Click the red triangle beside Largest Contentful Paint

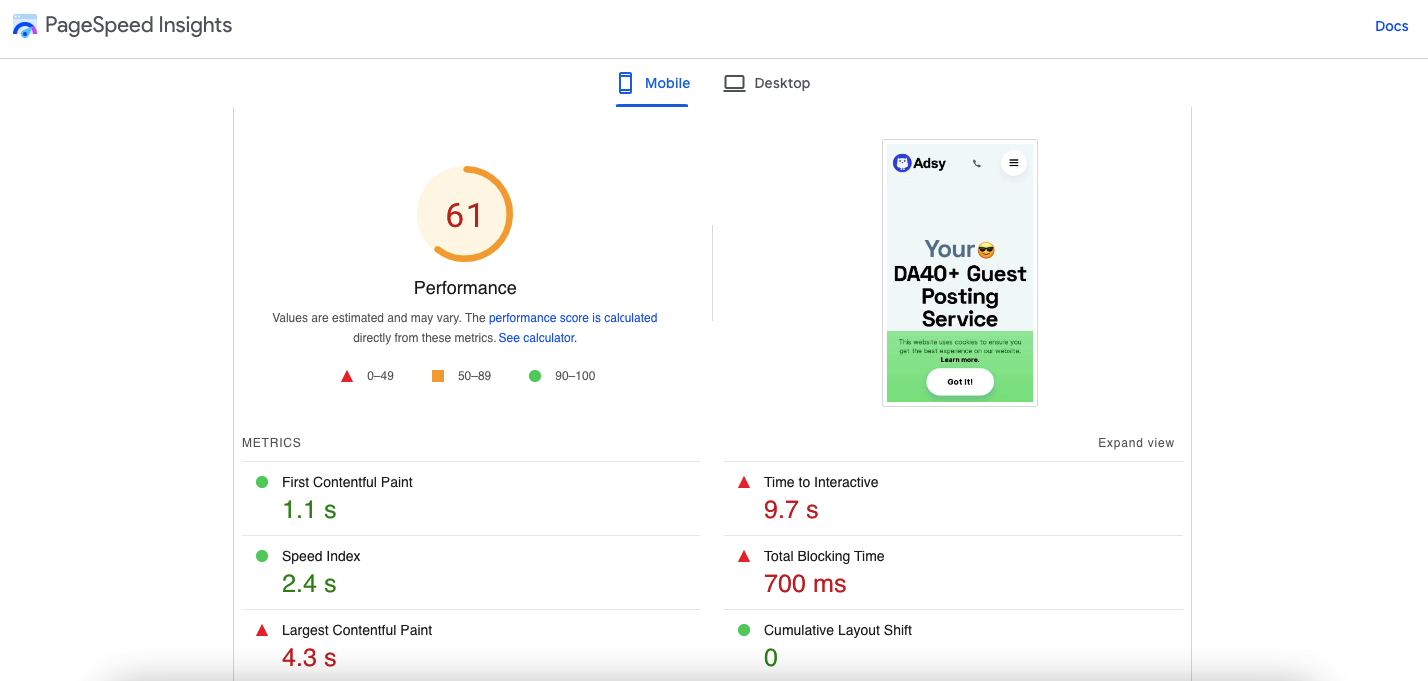pos(262,630)
